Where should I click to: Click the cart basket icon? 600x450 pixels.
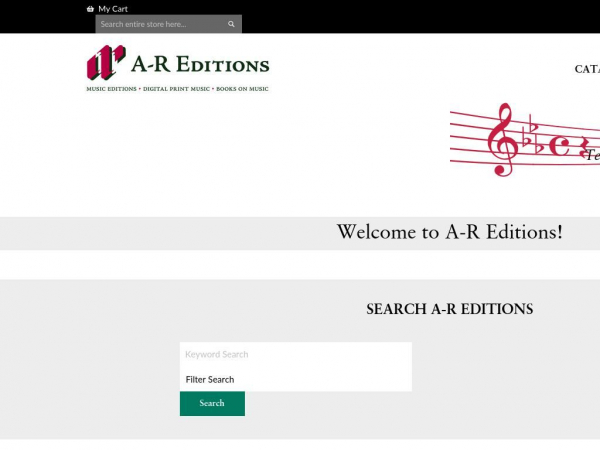tap(90, 9)
